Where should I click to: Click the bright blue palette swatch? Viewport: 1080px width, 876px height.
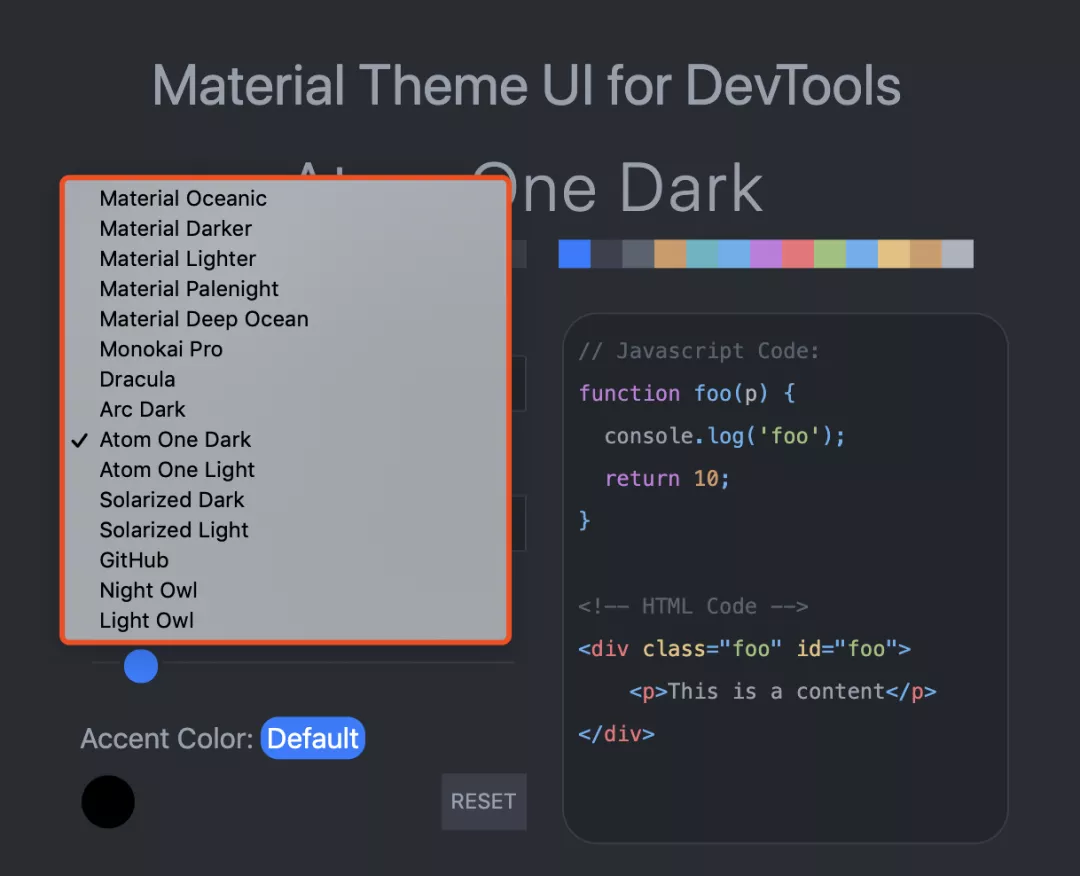[574, 253]
